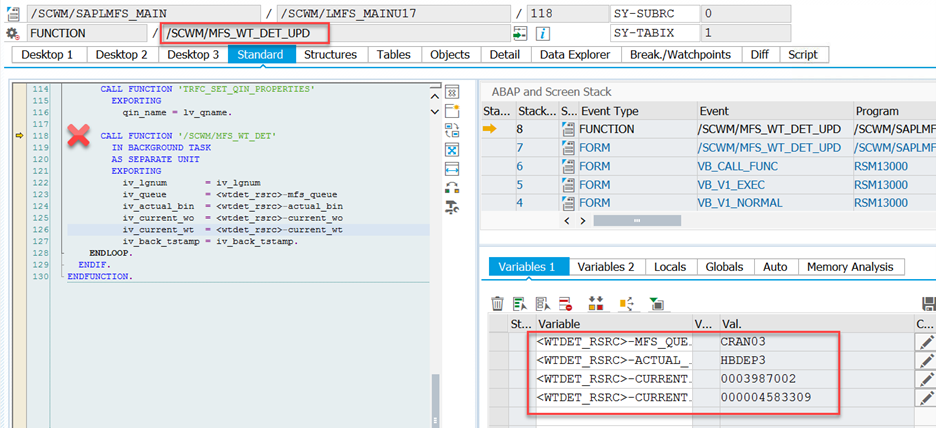Click stack level 7 link
Viewport: 936px width, 428px height.
[x=521, y=147]
